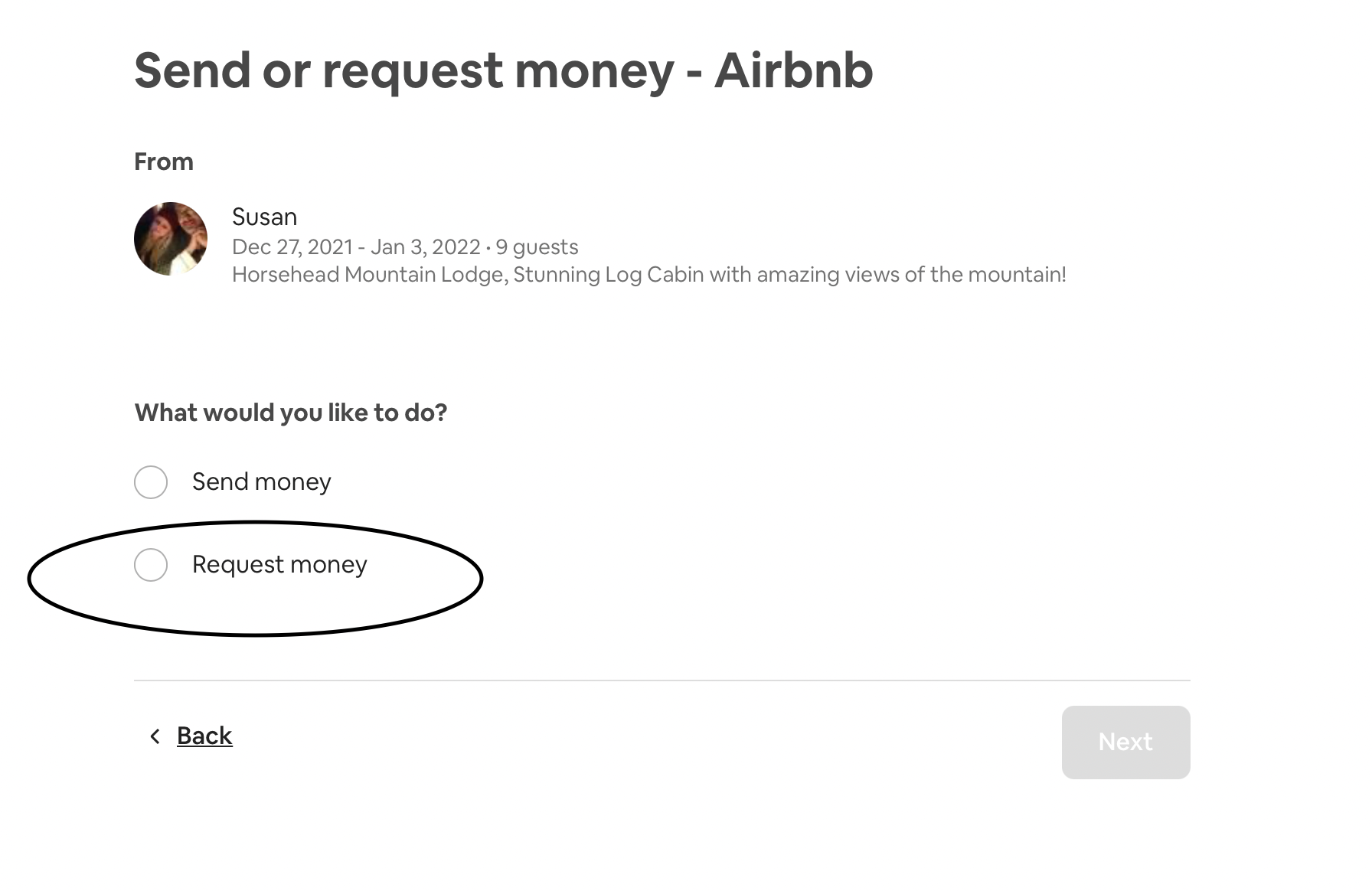Image resolution: width=1372 pixels, height=891 pixels.
Task: Click the left chevron beside Back
Action: pyautogui.click(x=155, y=736)
